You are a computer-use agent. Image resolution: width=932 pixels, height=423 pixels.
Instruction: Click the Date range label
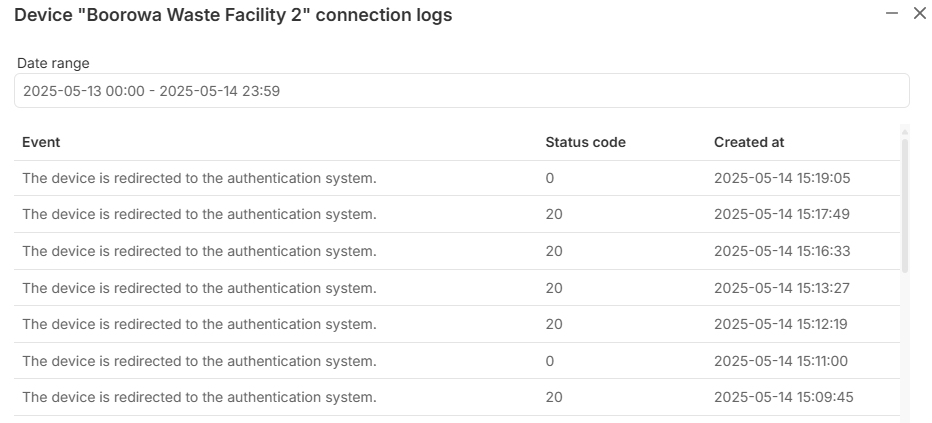point(53,63)
